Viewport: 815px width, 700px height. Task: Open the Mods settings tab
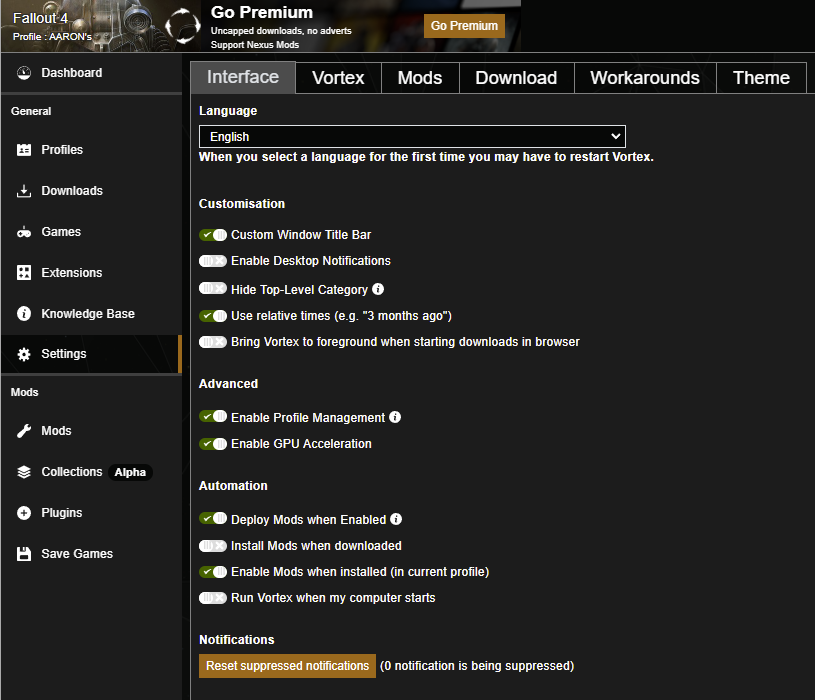click(x=420, y=78)
